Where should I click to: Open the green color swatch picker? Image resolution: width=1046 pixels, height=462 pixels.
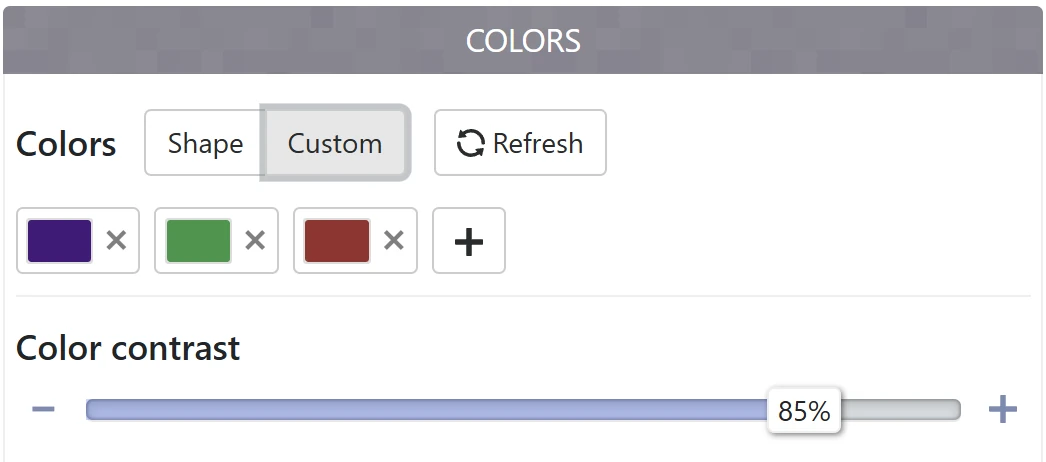click(x=198, y=241)
